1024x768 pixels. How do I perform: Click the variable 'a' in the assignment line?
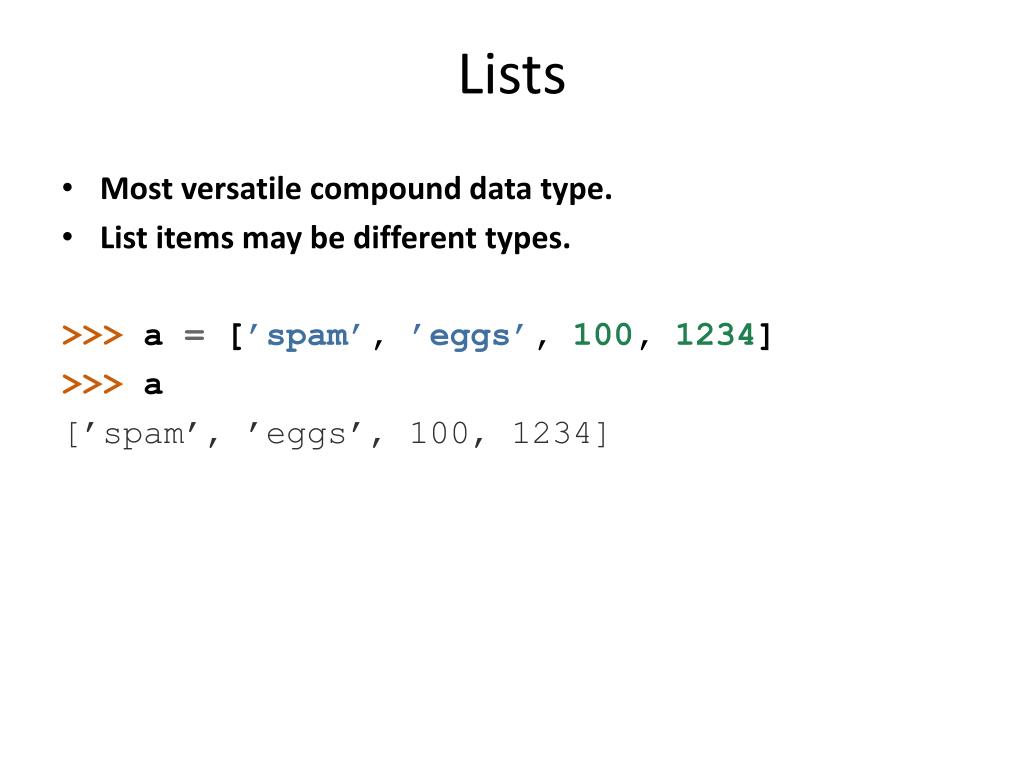[x=153, y=336]
